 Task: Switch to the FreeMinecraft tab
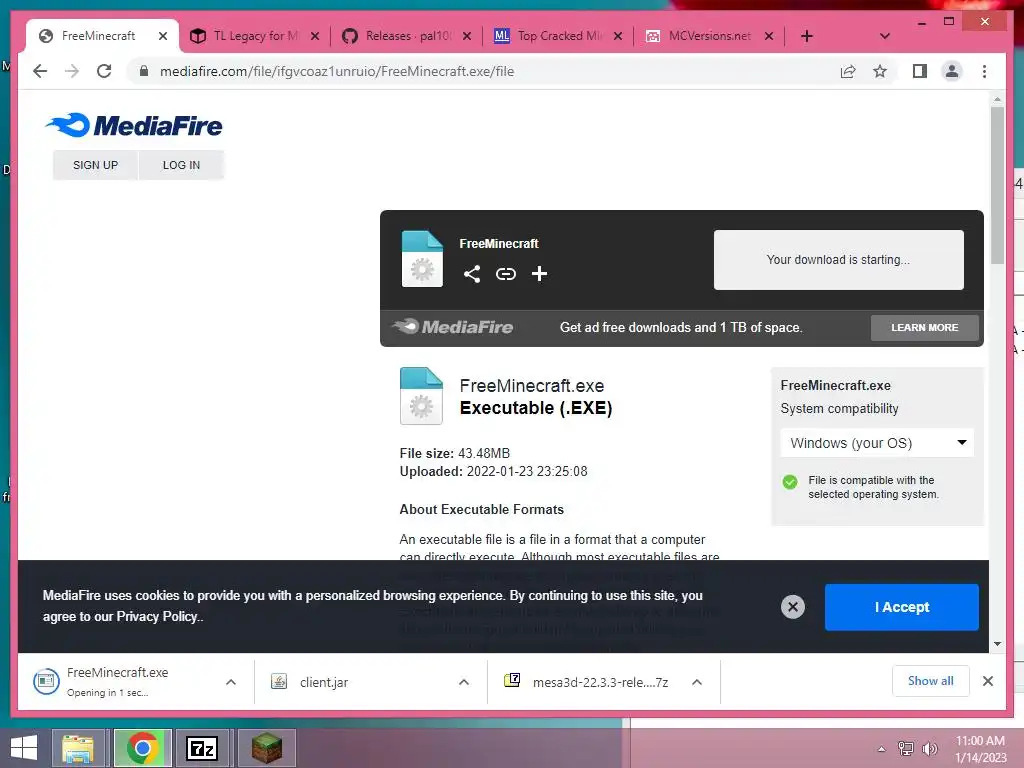[x=98, y=36]
